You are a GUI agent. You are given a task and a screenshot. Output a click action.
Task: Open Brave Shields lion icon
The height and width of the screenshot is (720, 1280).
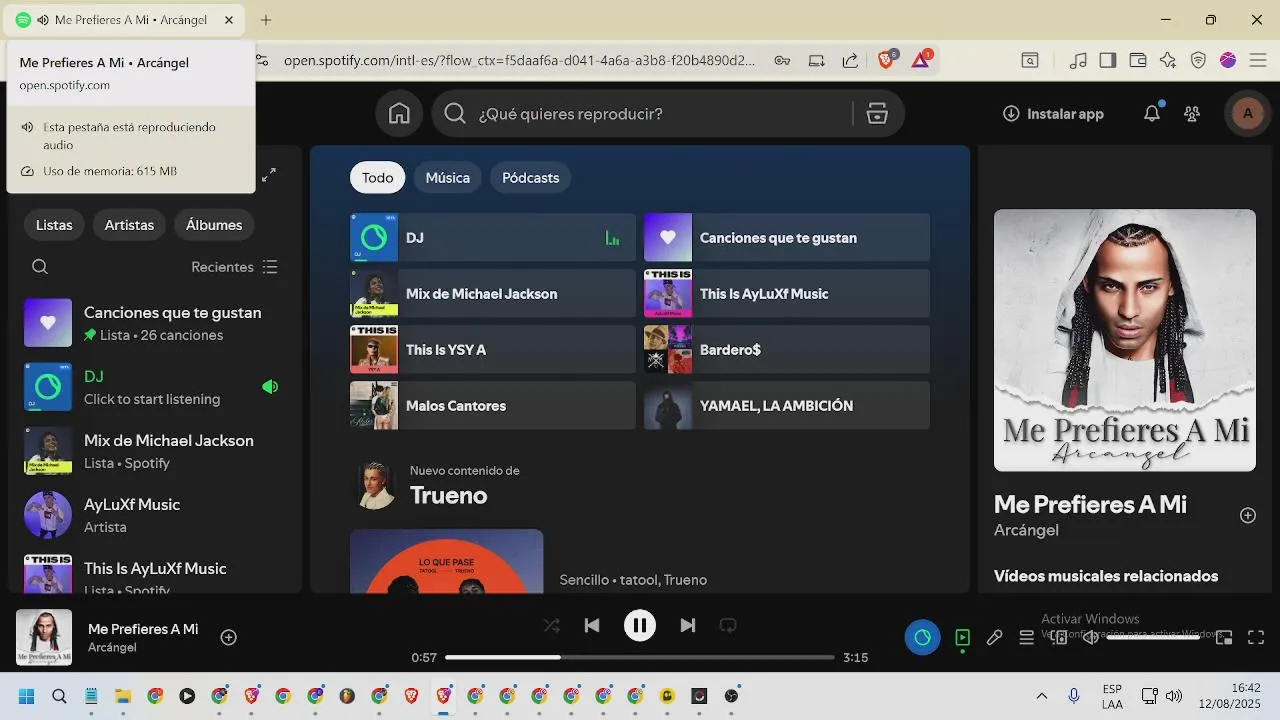886,60
